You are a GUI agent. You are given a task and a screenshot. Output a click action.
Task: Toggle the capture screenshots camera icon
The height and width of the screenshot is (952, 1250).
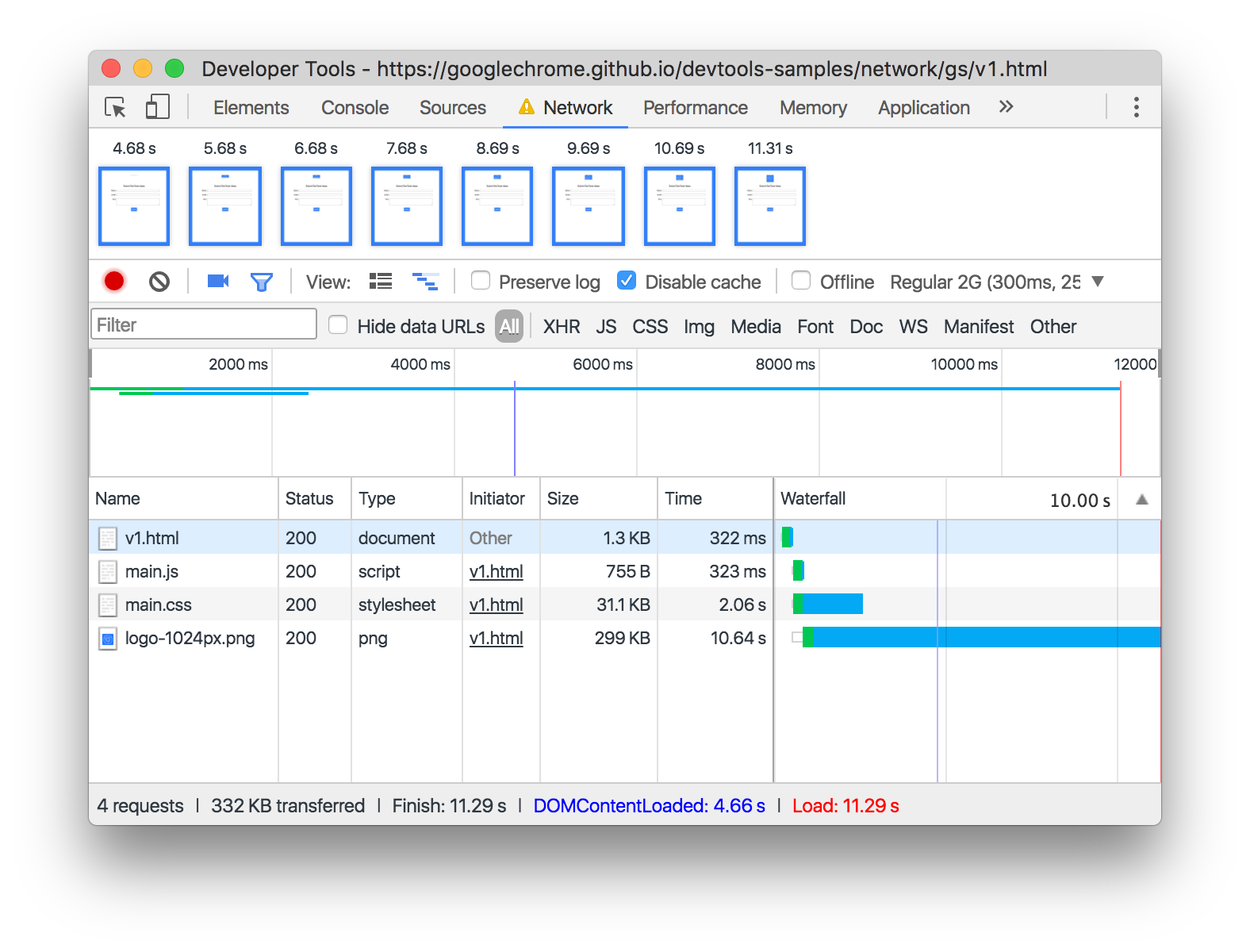pyautogui.click(x=218, y=281)
